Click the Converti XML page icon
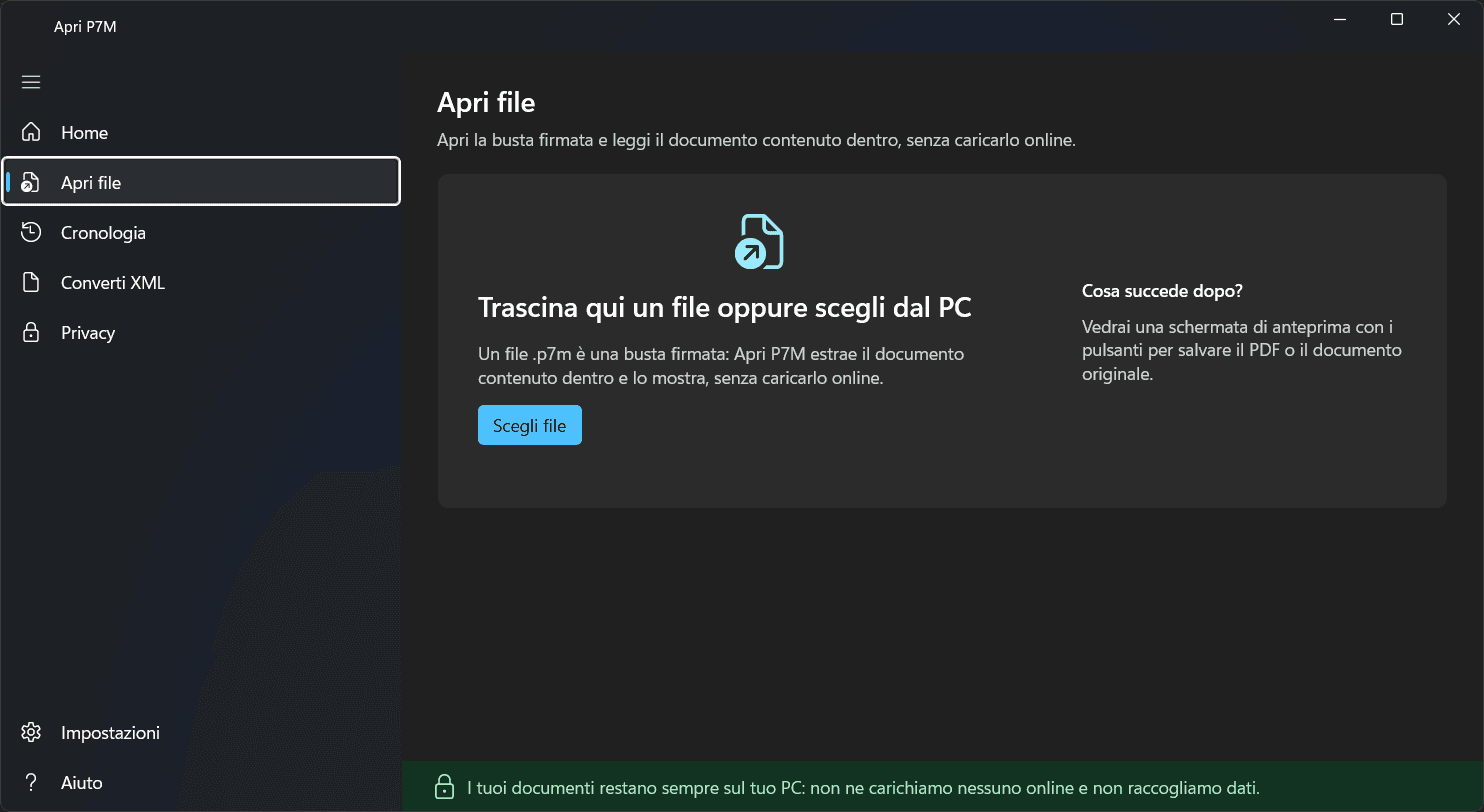 [31, 282]
